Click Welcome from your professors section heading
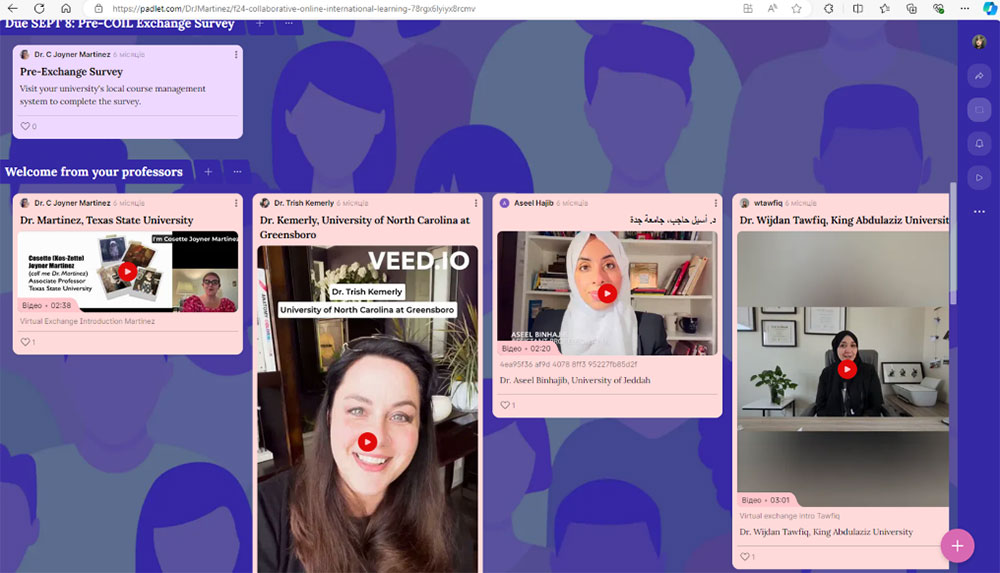This screenshot has width=1000, height=573. tap(94, 172)
